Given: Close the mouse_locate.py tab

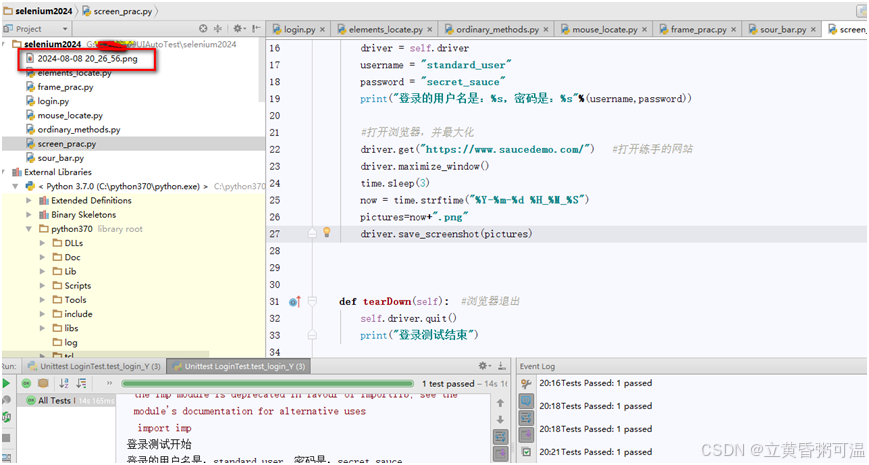Looking at the screenshot, I should [645, 29].
